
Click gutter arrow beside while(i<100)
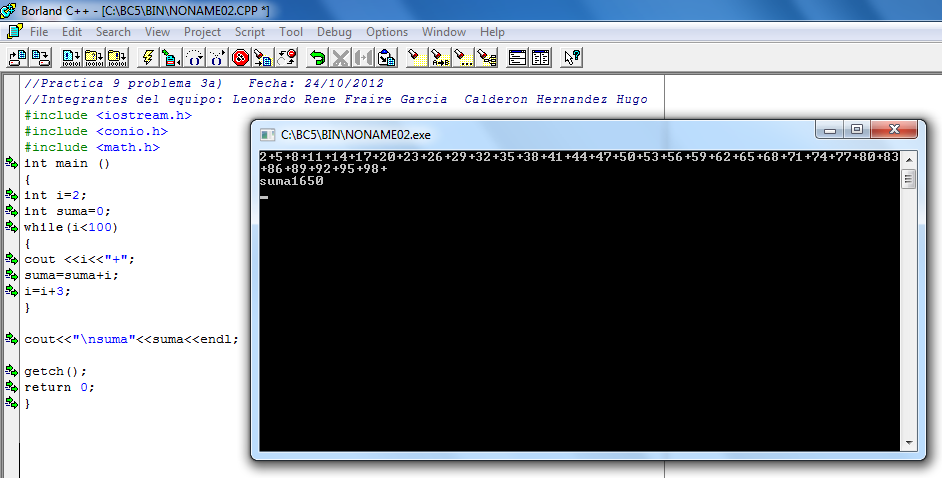11,226
